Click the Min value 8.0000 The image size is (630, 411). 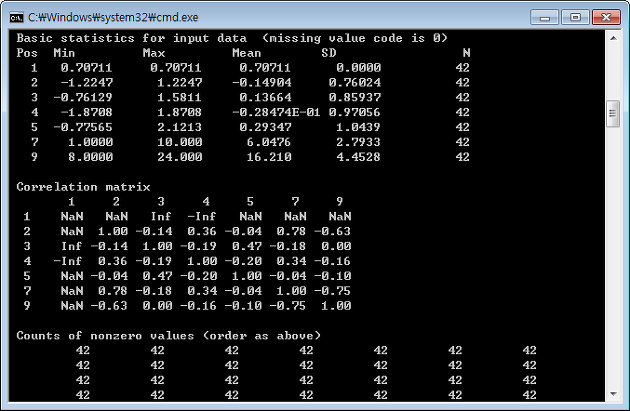click(90, 157)
